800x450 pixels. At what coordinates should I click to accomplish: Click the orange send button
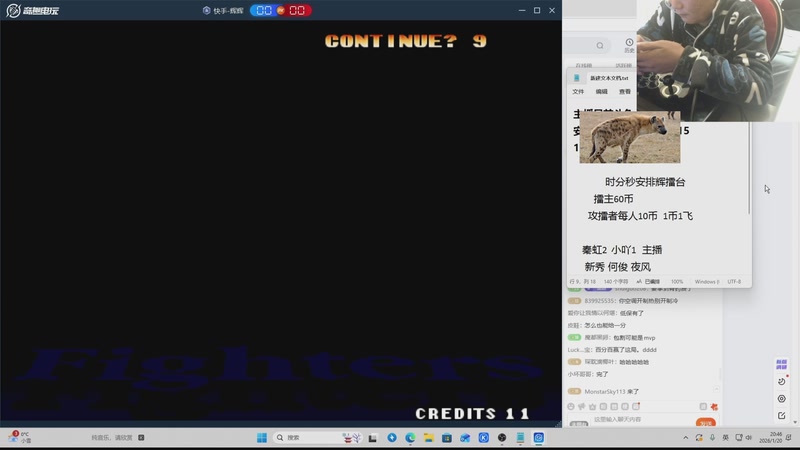tap(706, 423)
